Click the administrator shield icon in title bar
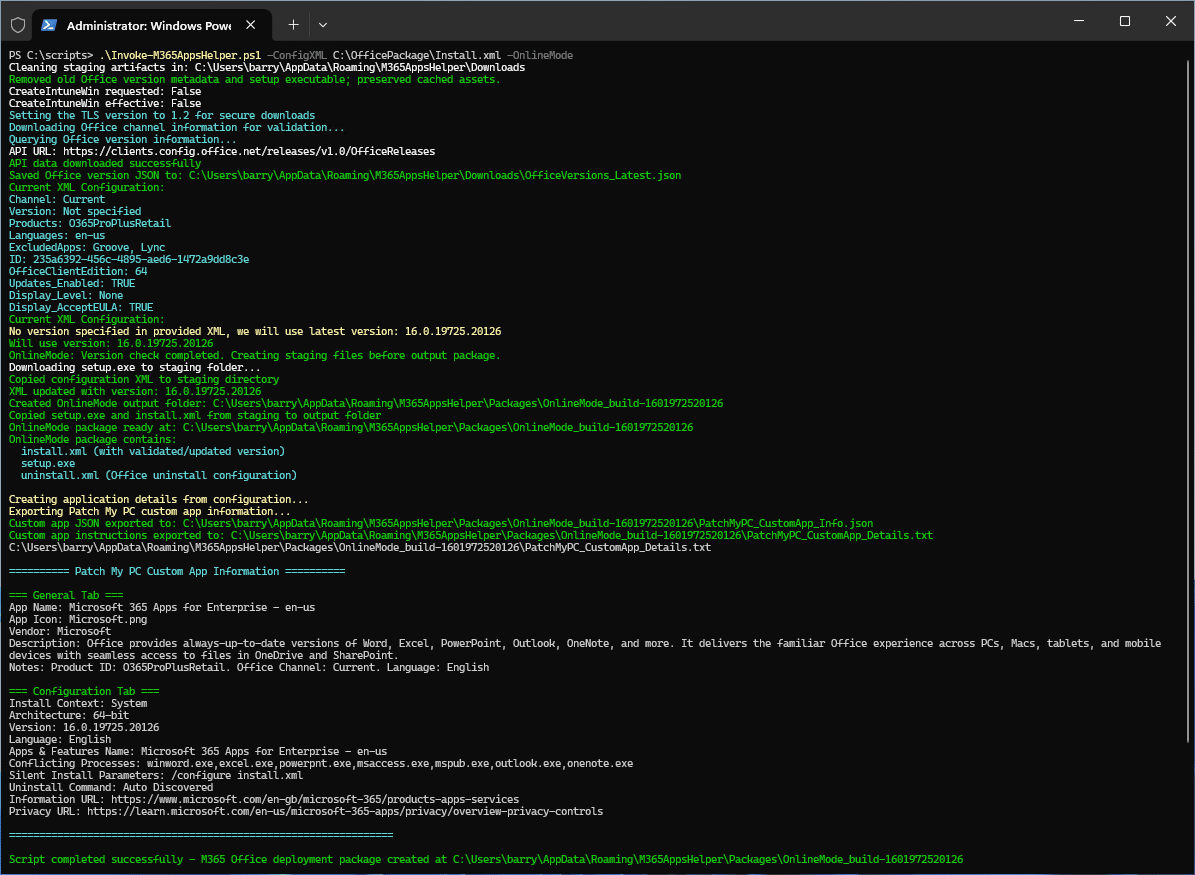The height and width of the screenshot is (875, 1195). click(x=17, y=24)
